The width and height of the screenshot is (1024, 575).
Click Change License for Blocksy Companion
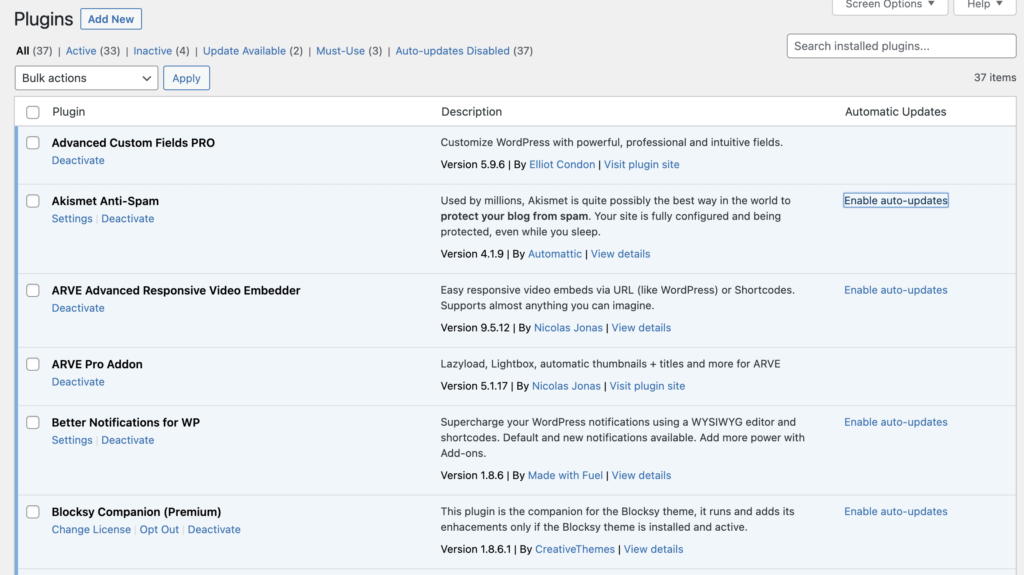(x=91, y=529)
